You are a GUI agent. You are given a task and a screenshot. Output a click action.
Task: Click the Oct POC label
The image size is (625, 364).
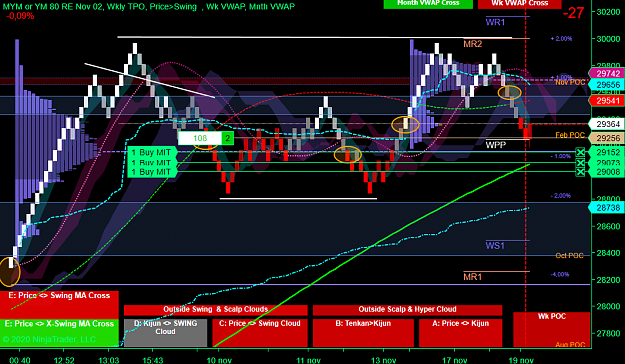click(x=570, y=256)
